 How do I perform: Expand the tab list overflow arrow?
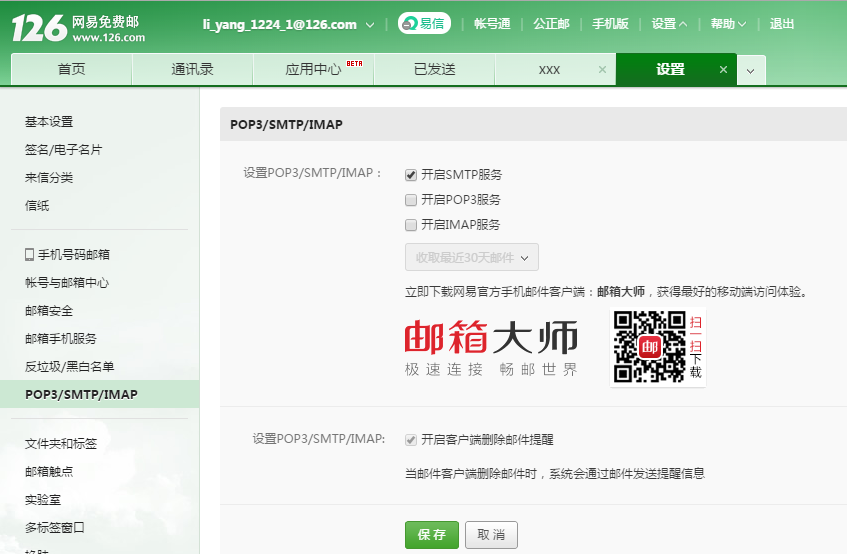point(751,70)
